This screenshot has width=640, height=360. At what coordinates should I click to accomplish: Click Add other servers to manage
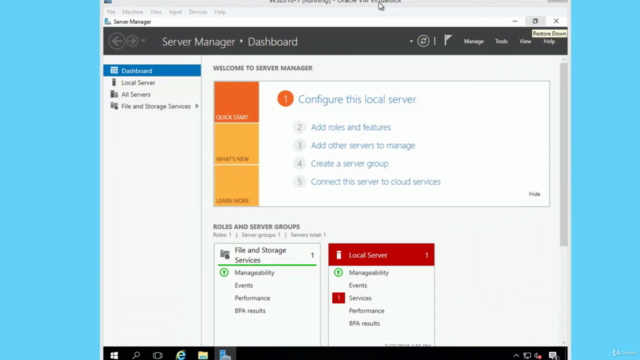tap(363, 145)
